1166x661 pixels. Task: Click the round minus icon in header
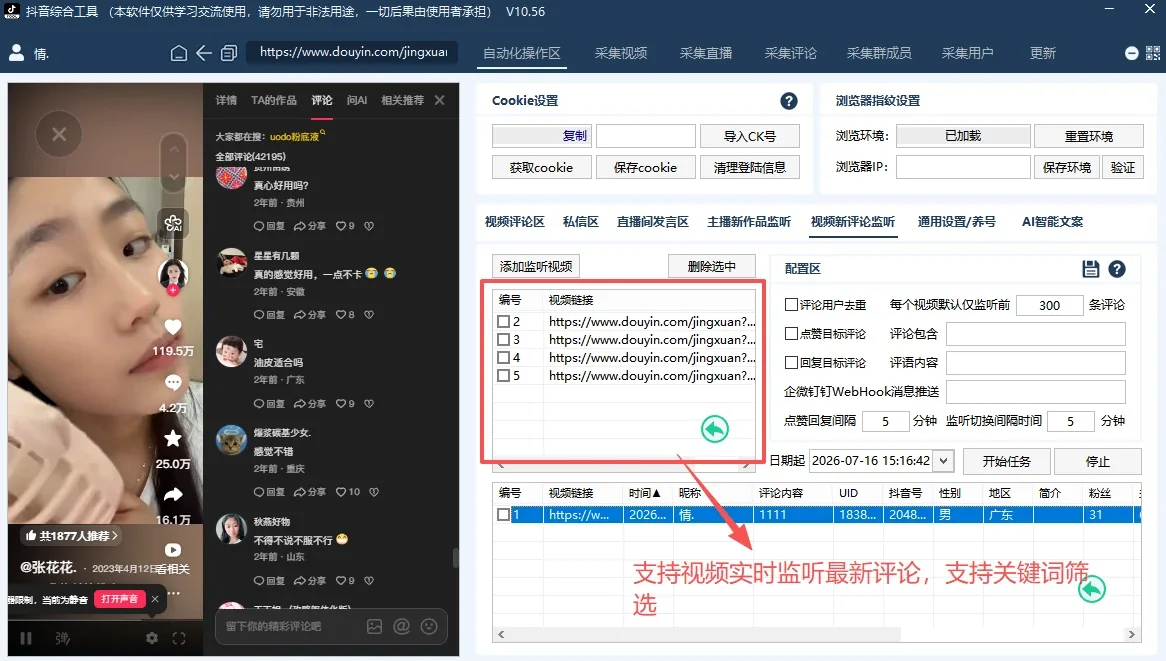(x=1132, y=53)
